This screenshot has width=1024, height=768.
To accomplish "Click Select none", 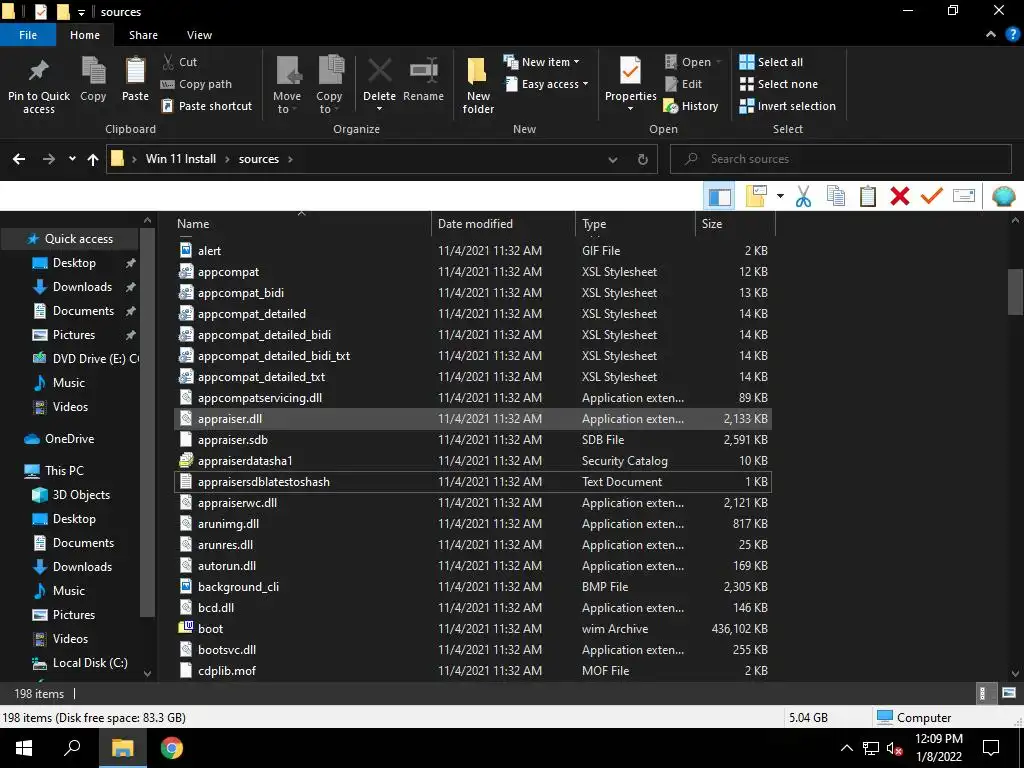I will tap(778, 84).
